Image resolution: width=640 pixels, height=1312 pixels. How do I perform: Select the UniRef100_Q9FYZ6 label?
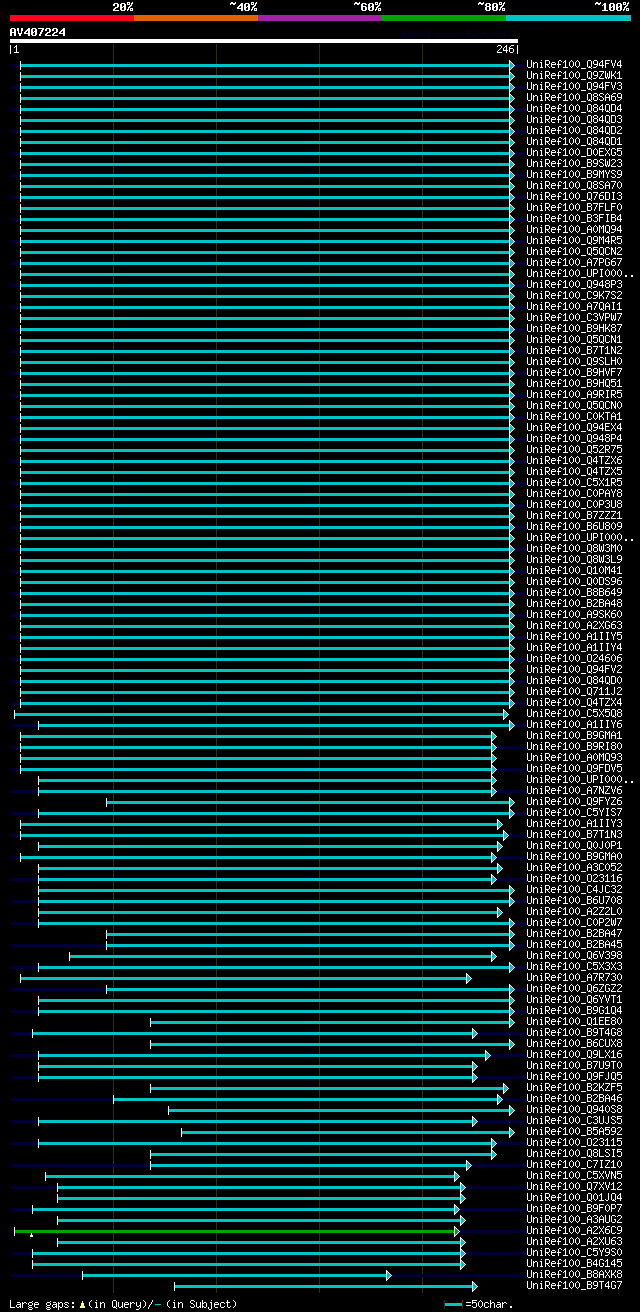(574, 802)
